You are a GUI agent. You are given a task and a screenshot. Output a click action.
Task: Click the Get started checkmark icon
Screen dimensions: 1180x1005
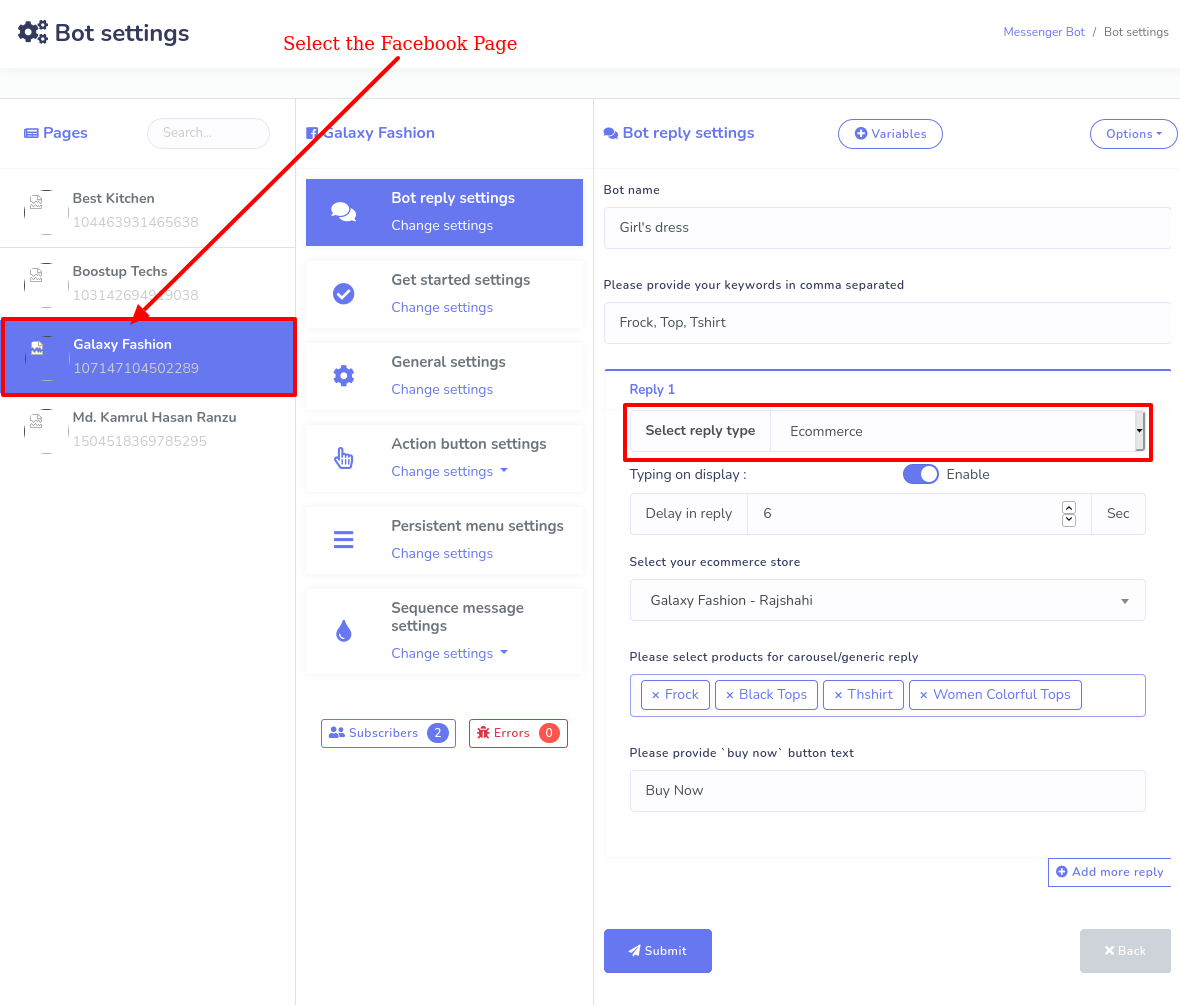click(x=344, y=294)
